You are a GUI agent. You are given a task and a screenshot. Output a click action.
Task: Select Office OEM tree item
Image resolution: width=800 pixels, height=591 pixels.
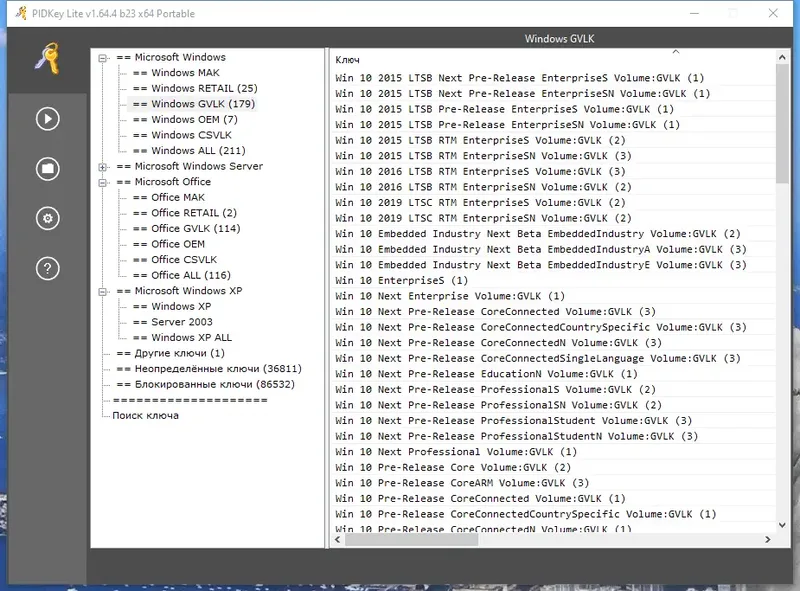[x=169, y=244]
